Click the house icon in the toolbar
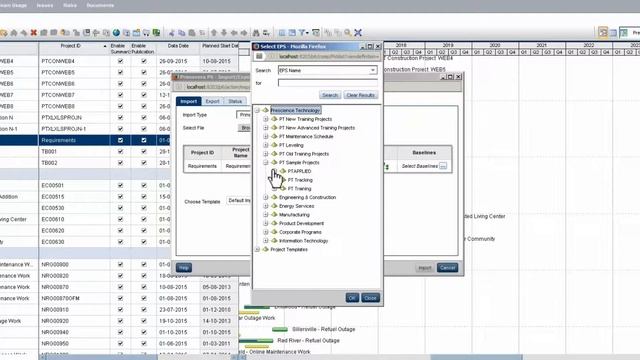640x360 pixels. (14, 33)
